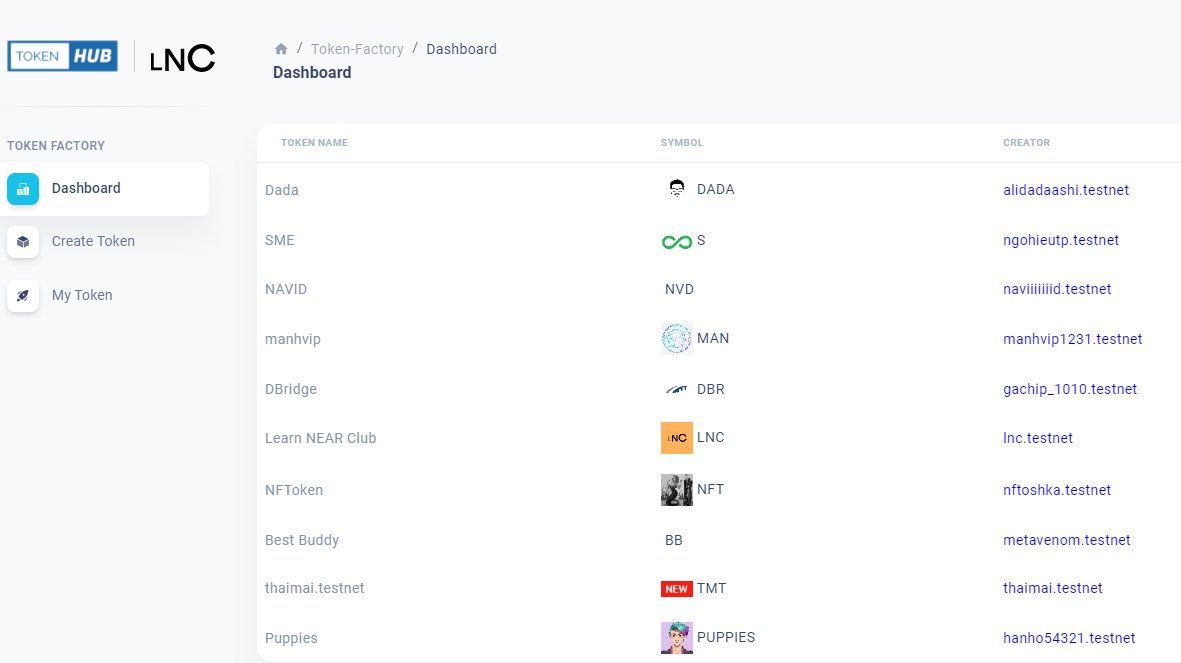Click the DADA token face icon
The height and width of the screenshot is (663, 1181).
677,189
